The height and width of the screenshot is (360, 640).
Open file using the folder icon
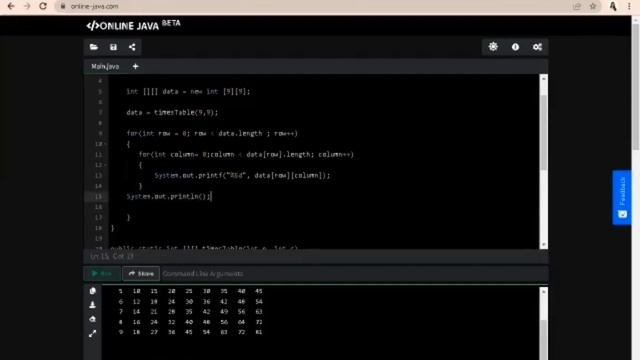point(94,47)
